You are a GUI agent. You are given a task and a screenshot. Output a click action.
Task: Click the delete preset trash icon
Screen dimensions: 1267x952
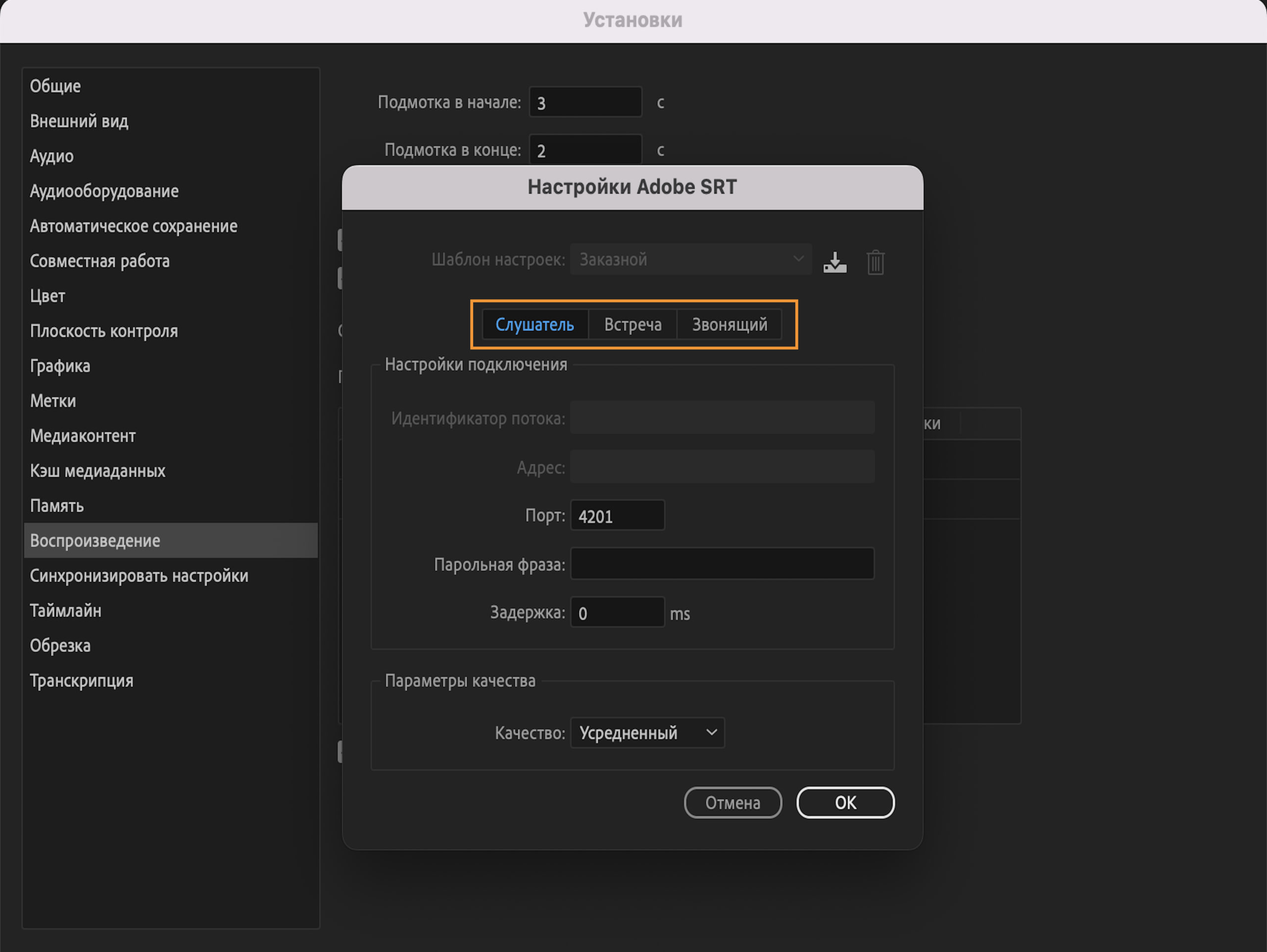tap(876, 262)
